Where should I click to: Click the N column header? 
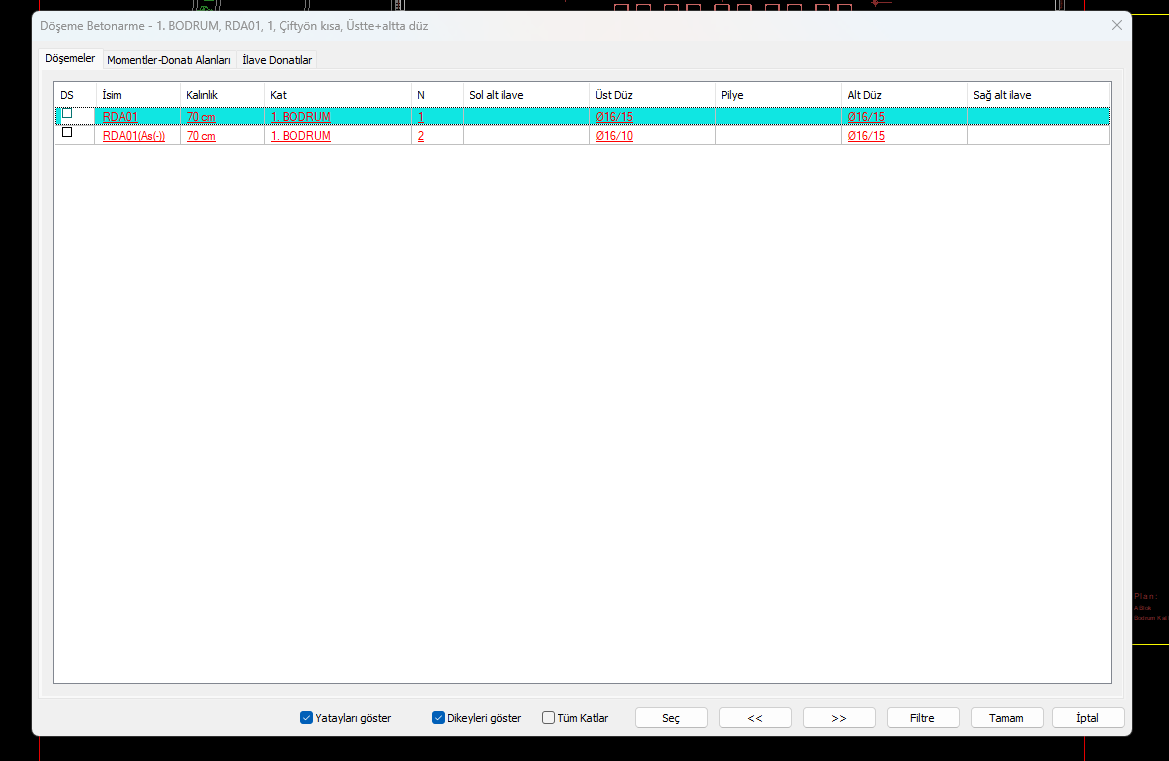437,95
